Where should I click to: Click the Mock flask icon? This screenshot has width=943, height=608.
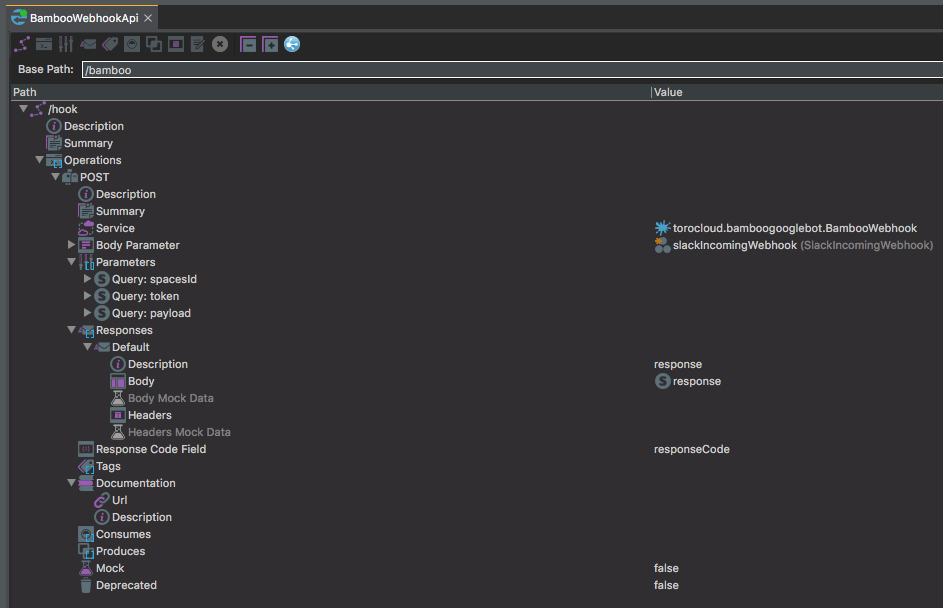pyautogui.click(x=86, y=568)
